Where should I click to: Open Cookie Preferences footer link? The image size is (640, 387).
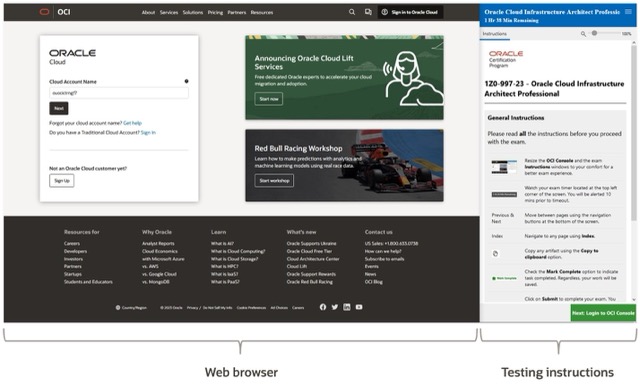[251, 307]
